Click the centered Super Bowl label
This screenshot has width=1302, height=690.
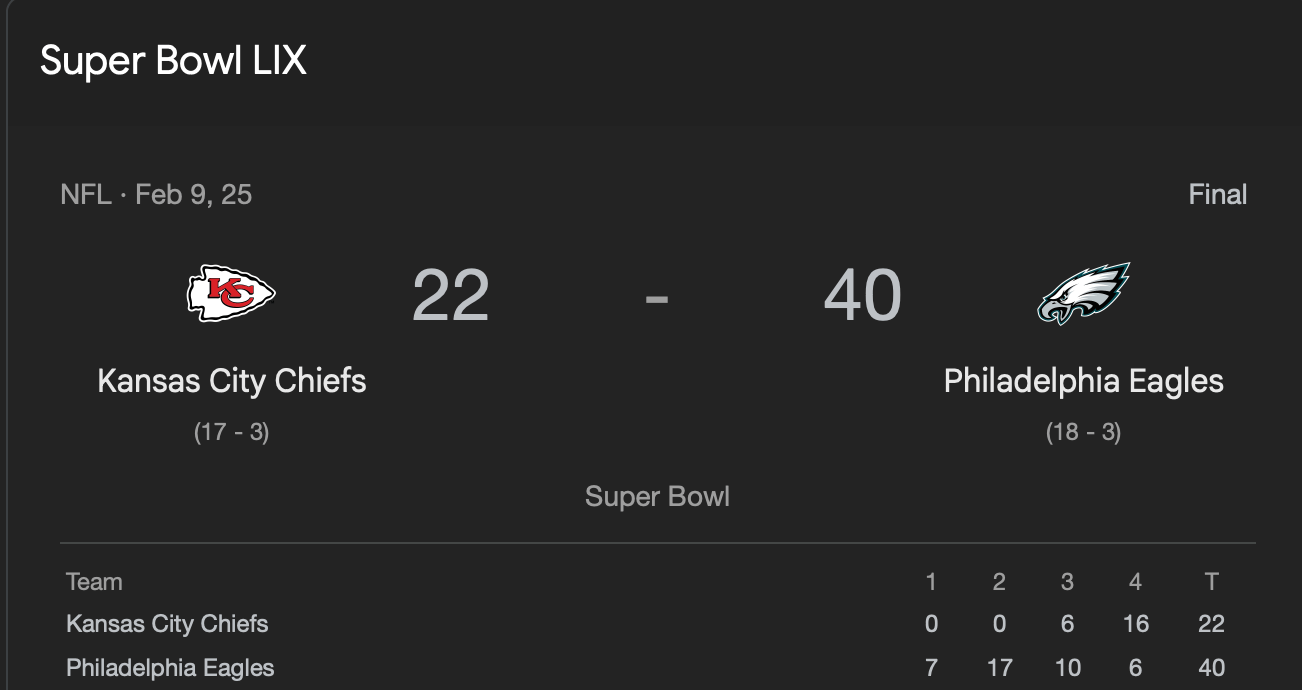coord(657,496)
